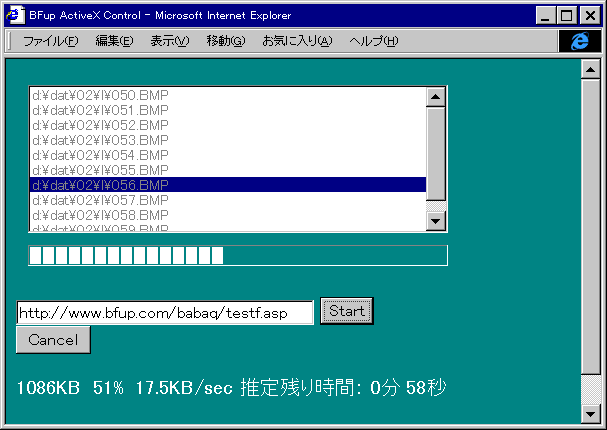Image resolution: width=607 pixels, height=430 pixels.
Task: Click the Internet Explorer throbber logo
Action: point(580,41)
